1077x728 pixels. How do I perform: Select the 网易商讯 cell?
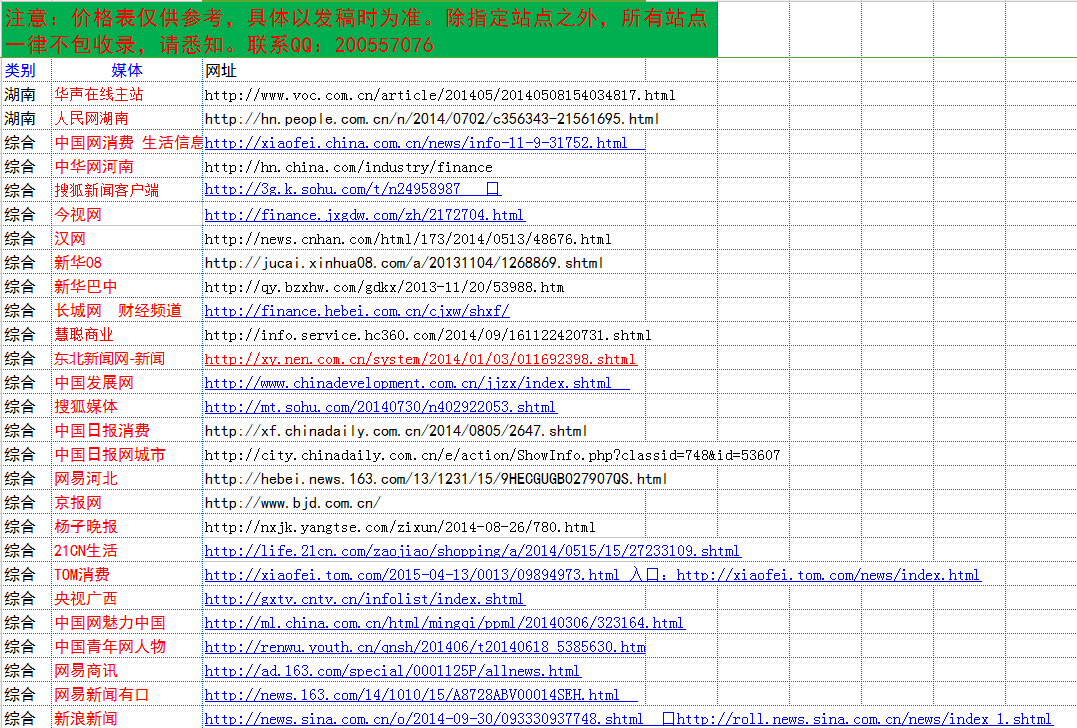tap(127, 671)
